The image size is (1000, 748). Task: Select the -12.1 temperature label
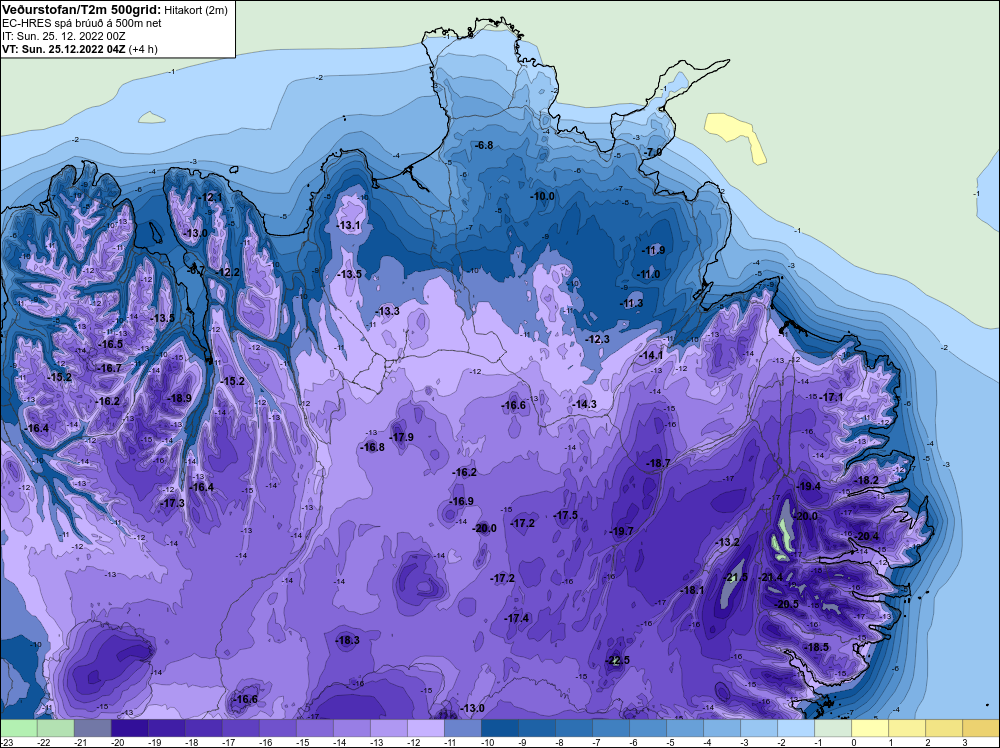210,198
